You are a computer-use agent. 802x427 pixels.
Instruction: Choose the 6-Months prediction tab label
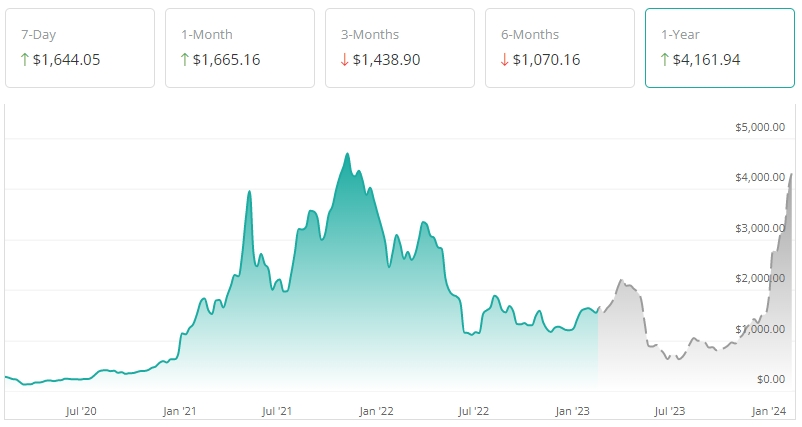click(531, 34)
